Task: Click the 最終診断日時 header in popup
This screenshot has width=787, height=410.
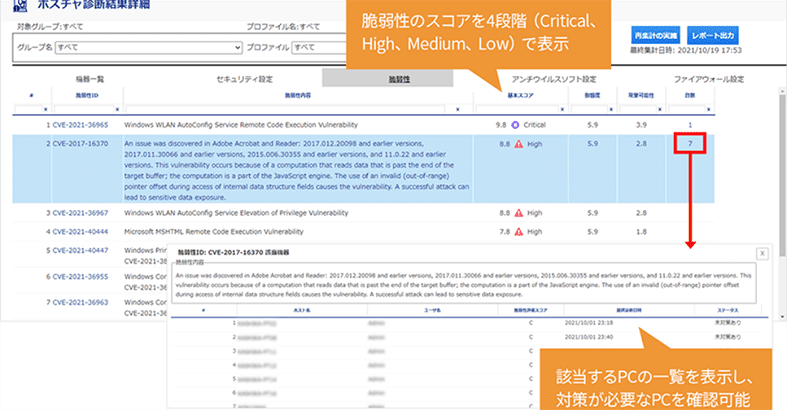Action: pyautogui.click(x=629, y=311)
